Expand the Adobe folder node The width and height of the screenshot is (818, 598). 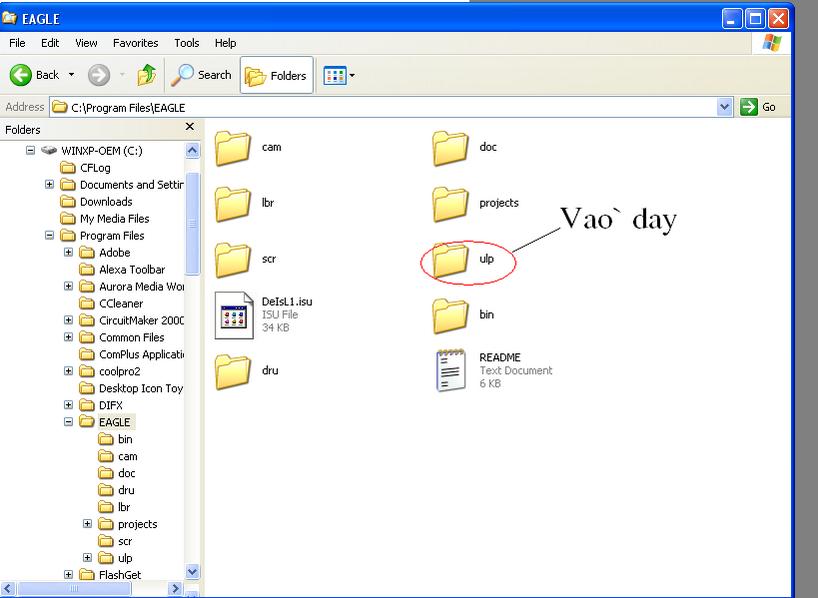(x=68, y=252)
